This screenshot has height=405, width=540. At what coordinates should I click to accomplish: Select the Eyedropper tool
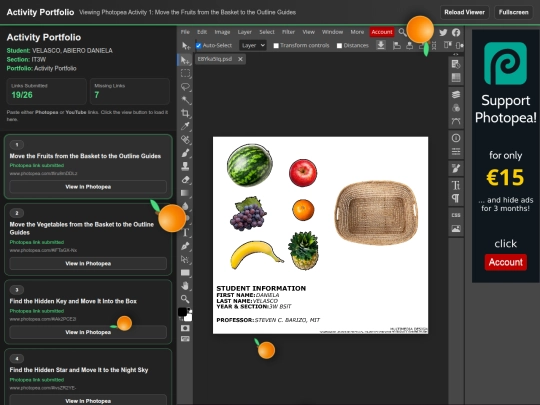pyautogui.click(x=185, y=126)
